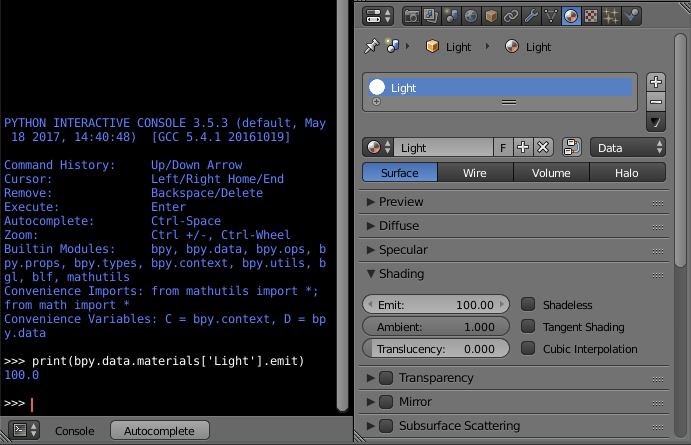Open the Data link dropdown
This screenshot has height=445, width=691.
(x=628, y=148)
